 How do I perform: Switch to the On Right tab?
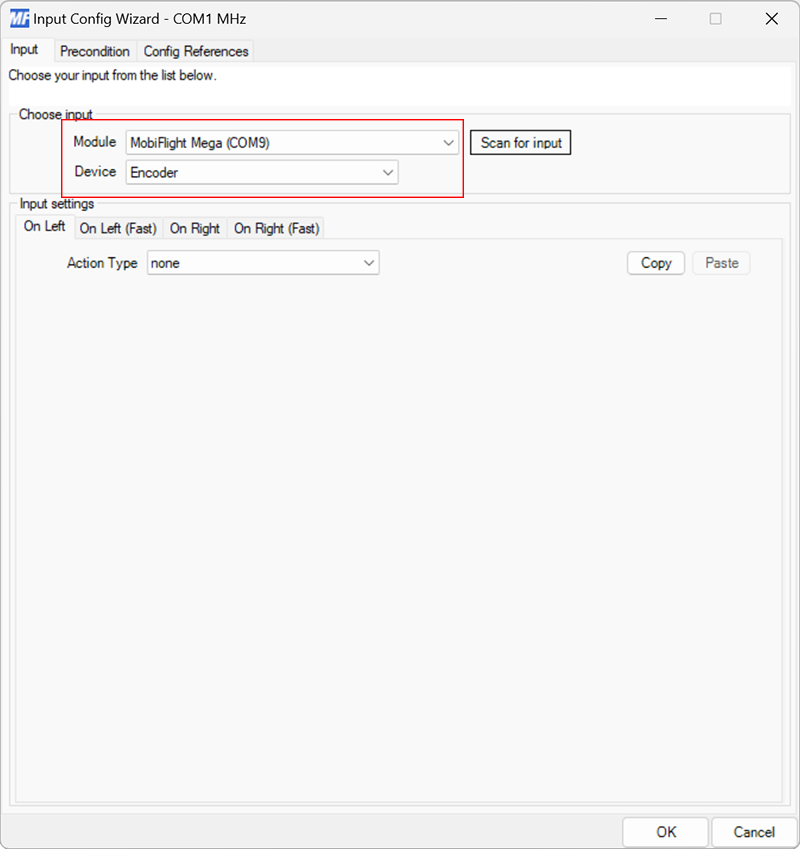tap(195, 228)
